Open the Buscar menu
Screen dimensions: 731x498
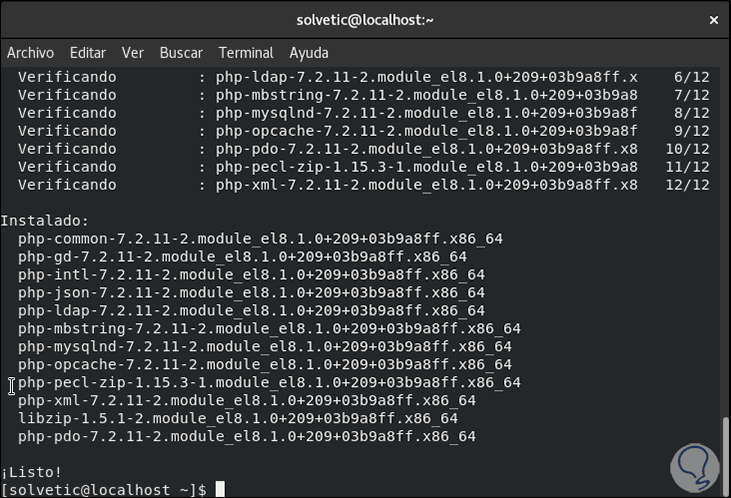pyautogui.click(x=181, y=53)
